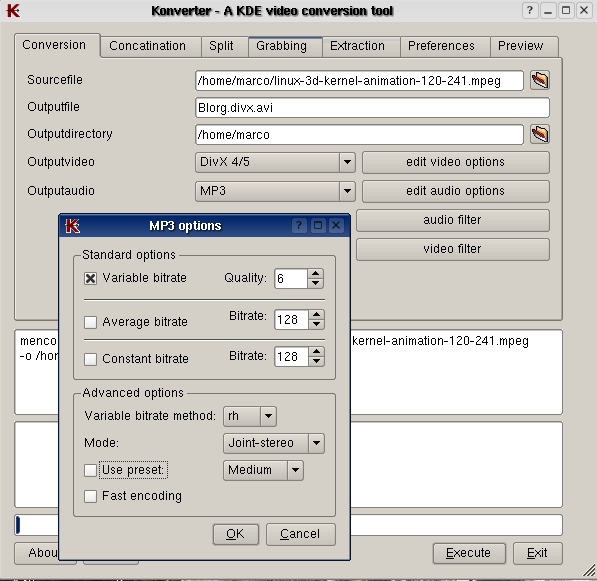Maximize the Konverter main window
597x581 pixels.
pos(566,10)
